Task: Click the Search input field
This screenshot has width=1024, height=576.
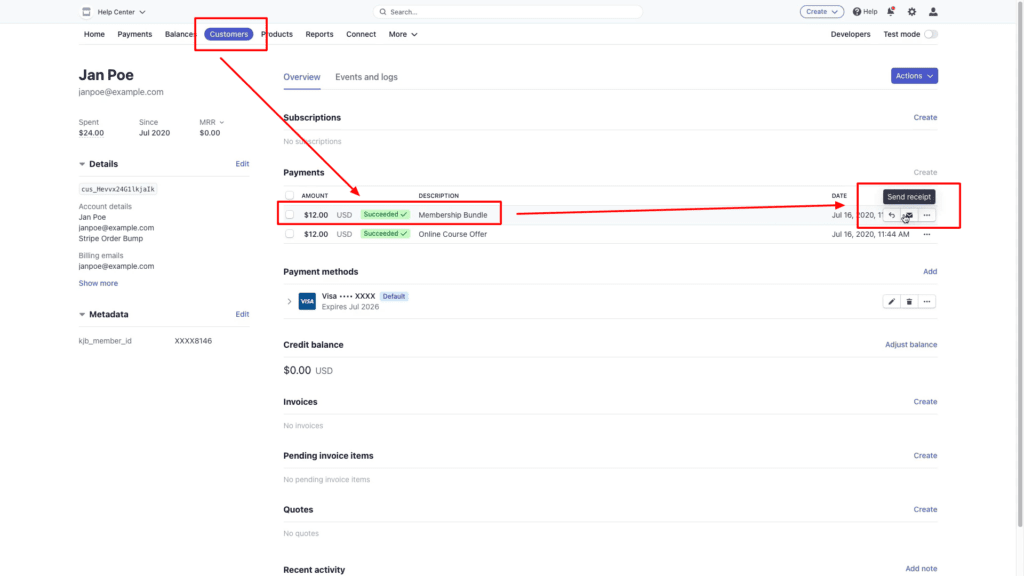Action: [x=508, y=12]
